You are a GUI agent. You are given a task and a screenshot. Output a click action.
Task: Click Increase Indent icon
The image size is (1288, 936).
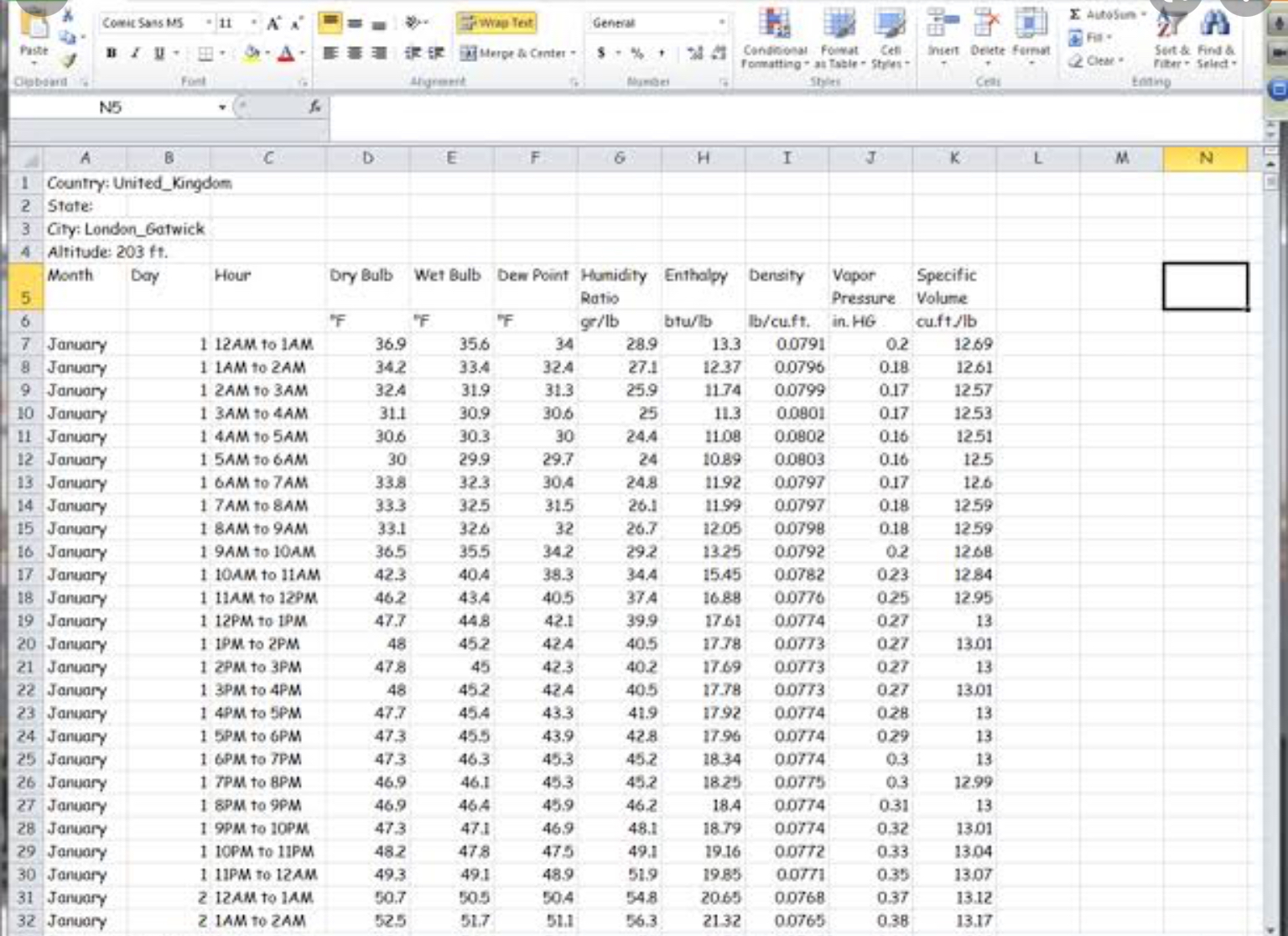pyautogui.click(x=436, y=53)
